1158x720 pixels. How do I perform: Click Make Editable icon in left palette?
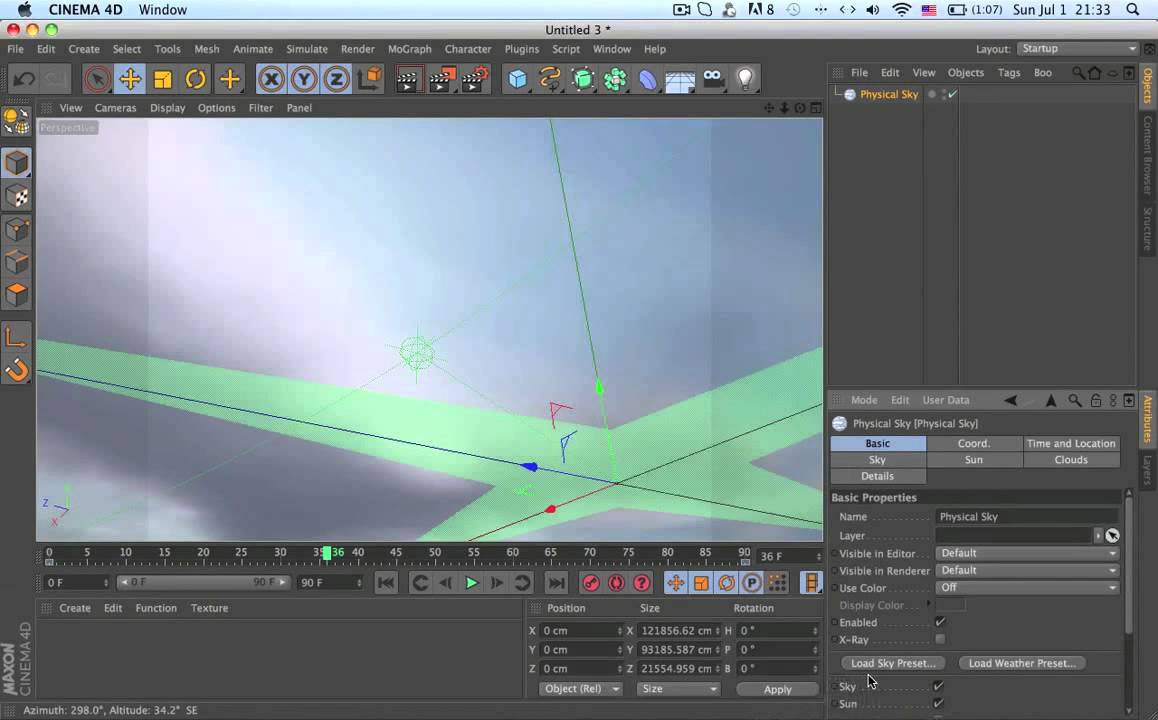tap(17, 122)
